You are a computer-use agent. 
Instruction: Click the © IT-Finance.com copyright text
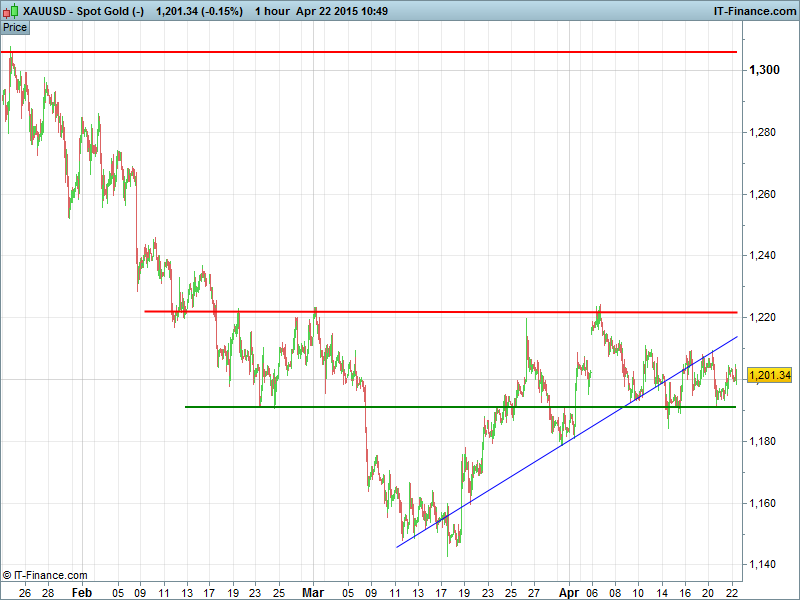coord(45,575)
